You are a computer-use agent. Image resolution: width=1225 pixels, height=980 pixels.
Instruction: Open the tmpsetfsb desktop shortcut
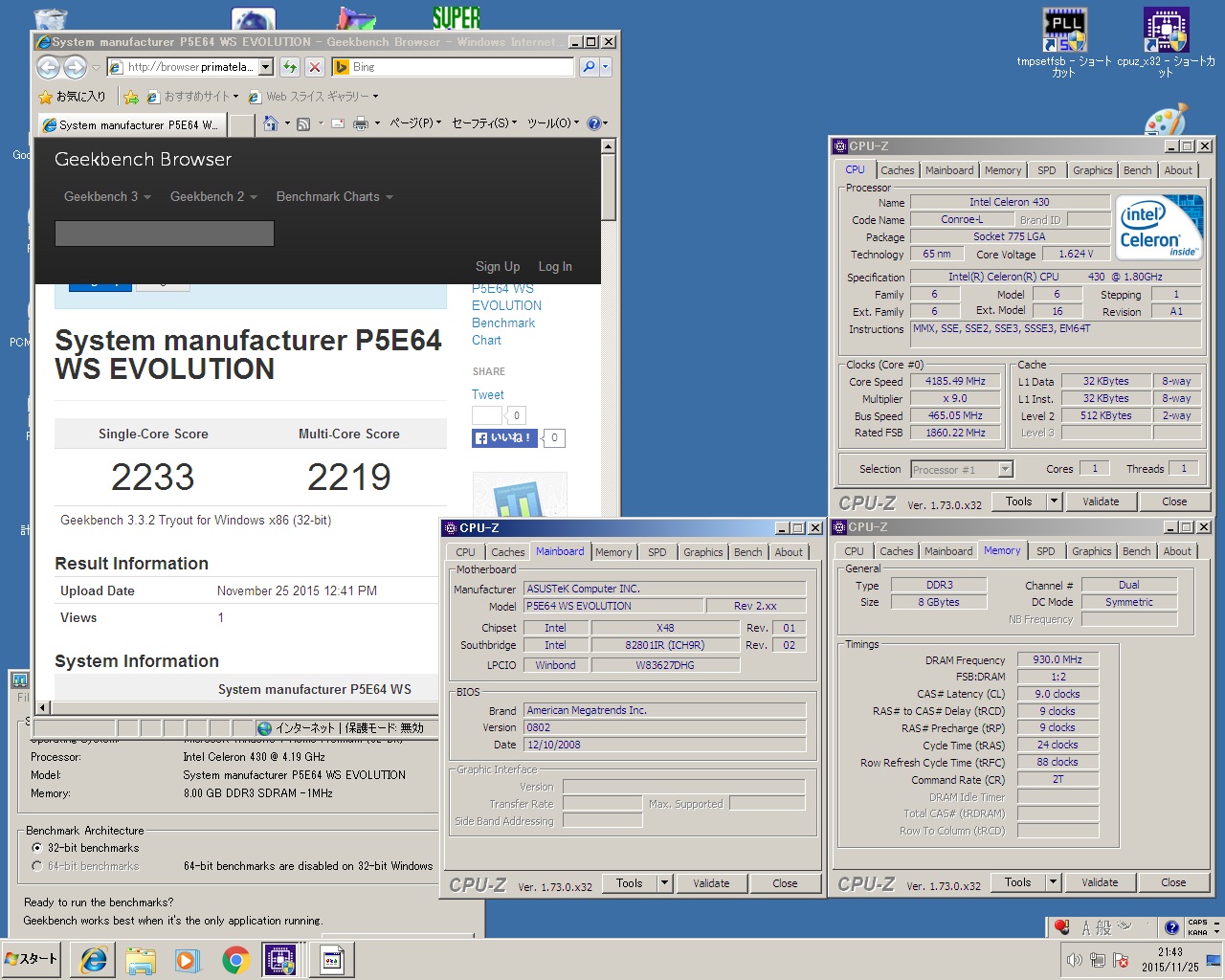click(1064, 43)
